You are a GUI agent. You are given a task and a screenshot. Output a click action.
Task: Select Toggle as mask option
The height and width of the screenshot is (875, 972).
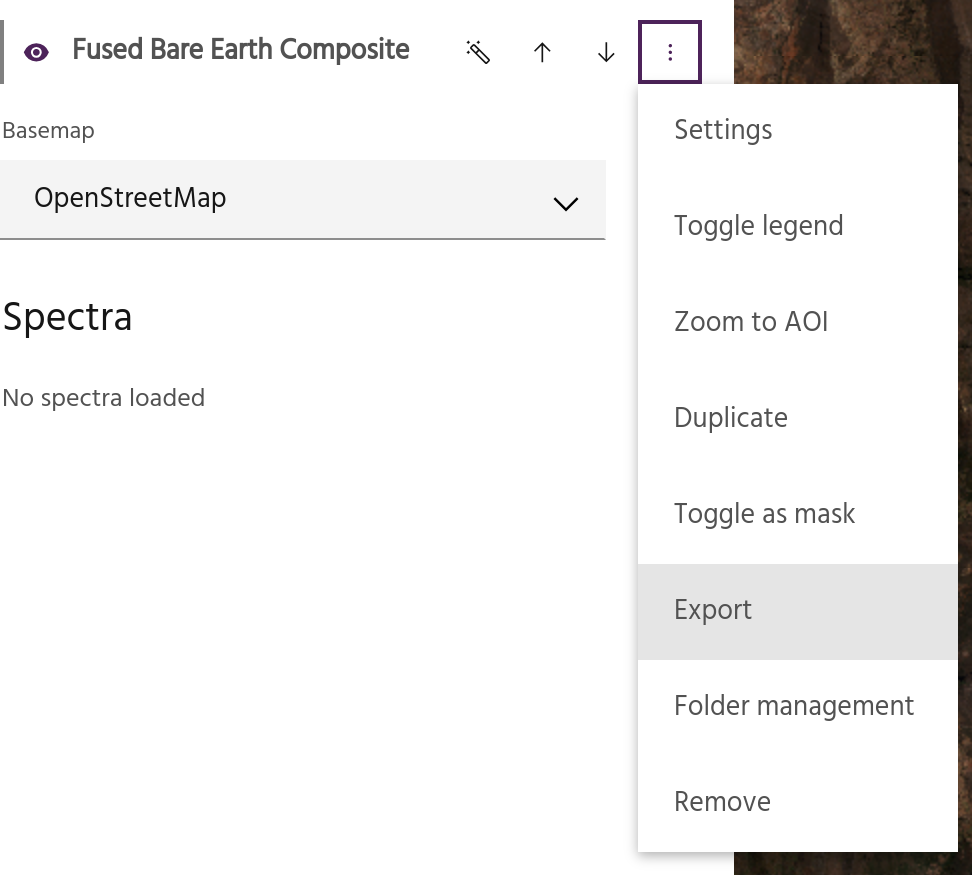coord(764,514)
